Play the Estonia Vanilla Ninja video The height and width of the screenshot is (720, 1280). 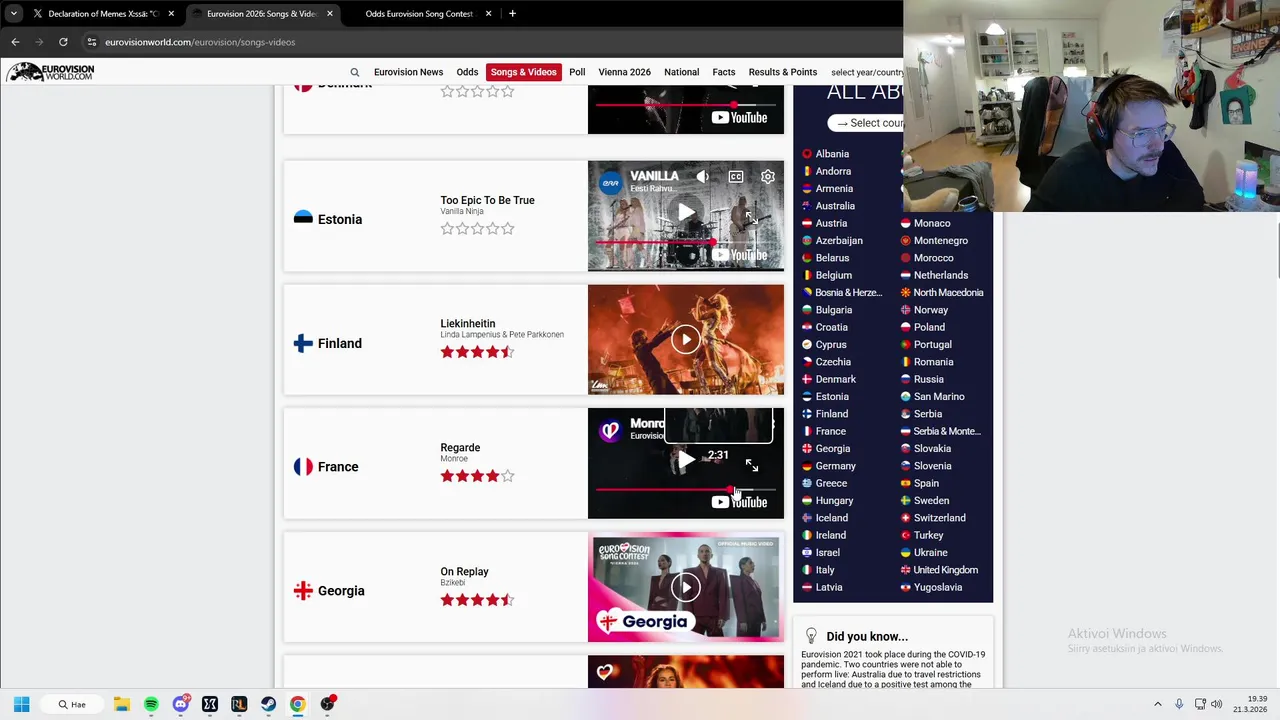(686, 213)
